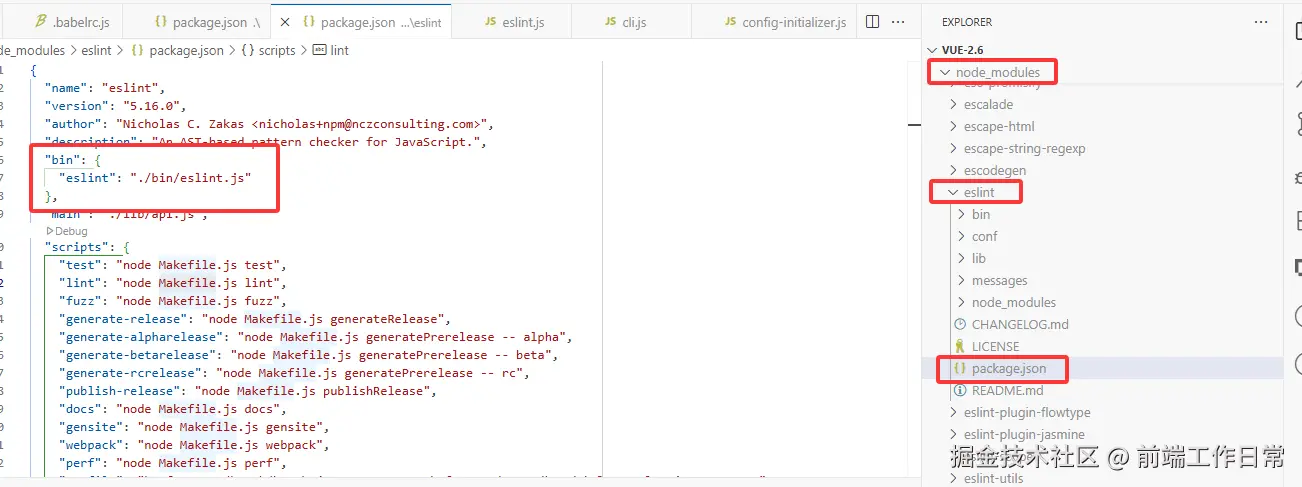The height and width of the screenshot is (487, 1302).
Task: Open the config-initializer.js tab
Action: tap(793, 21)
